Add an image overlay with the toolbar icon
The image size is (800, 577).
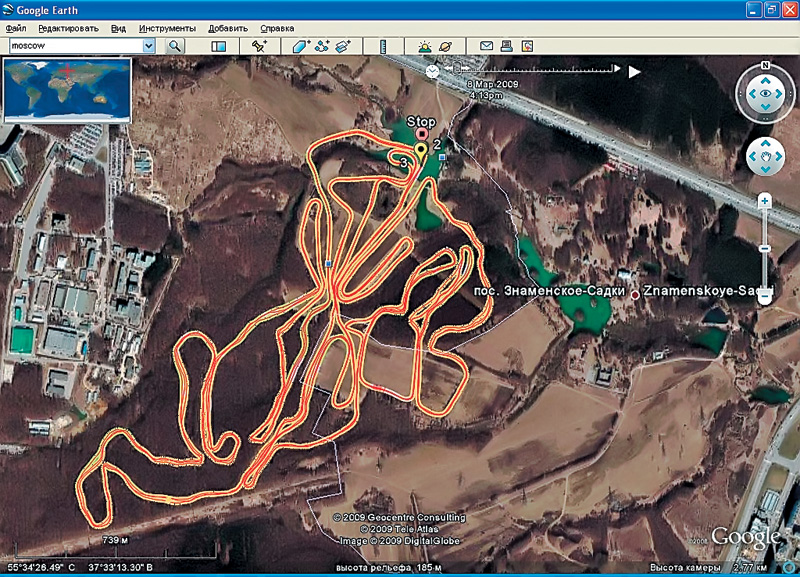343,46
